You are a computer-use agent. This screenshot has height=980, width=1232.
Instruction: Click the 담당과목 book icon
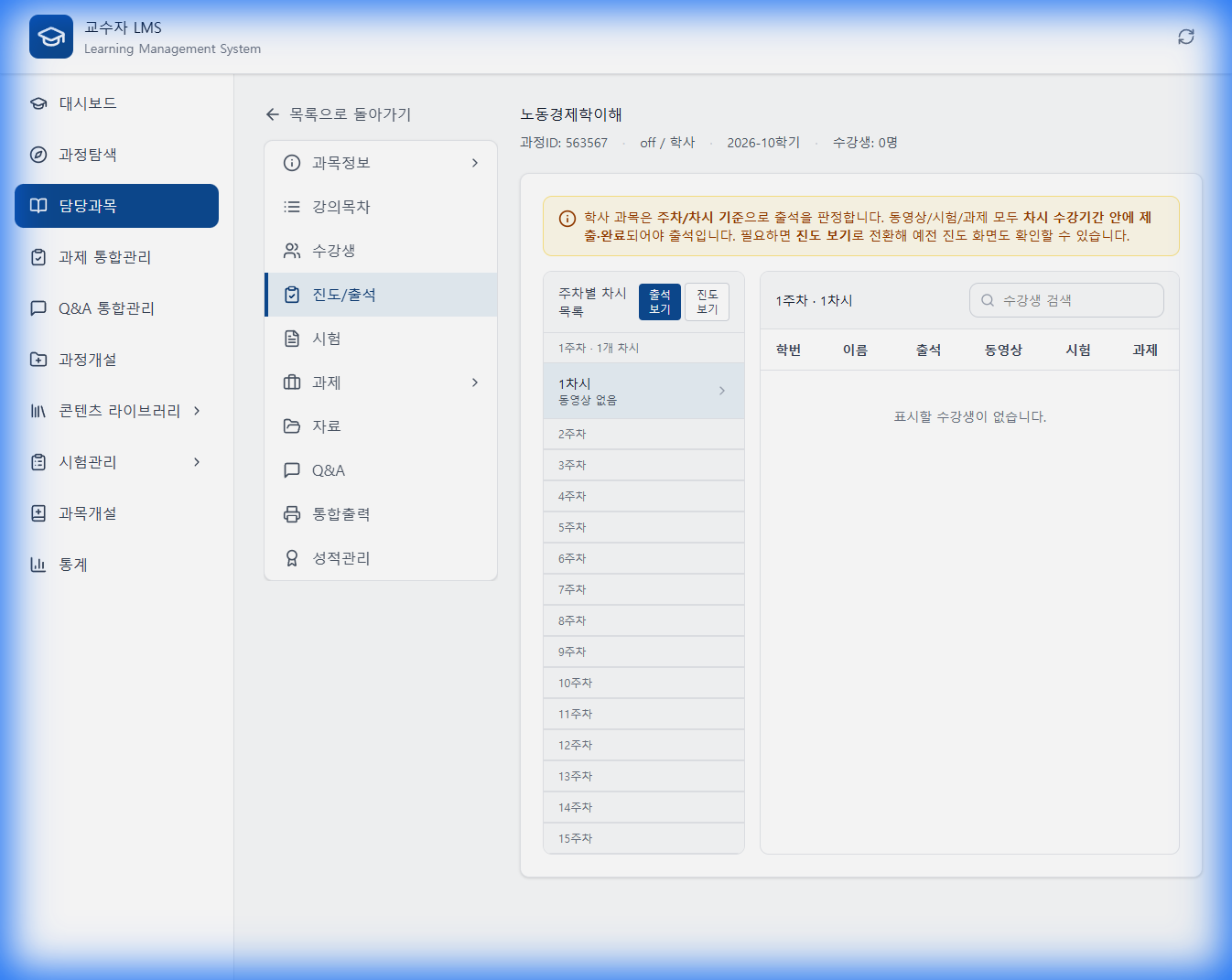[x=38, y=205]
